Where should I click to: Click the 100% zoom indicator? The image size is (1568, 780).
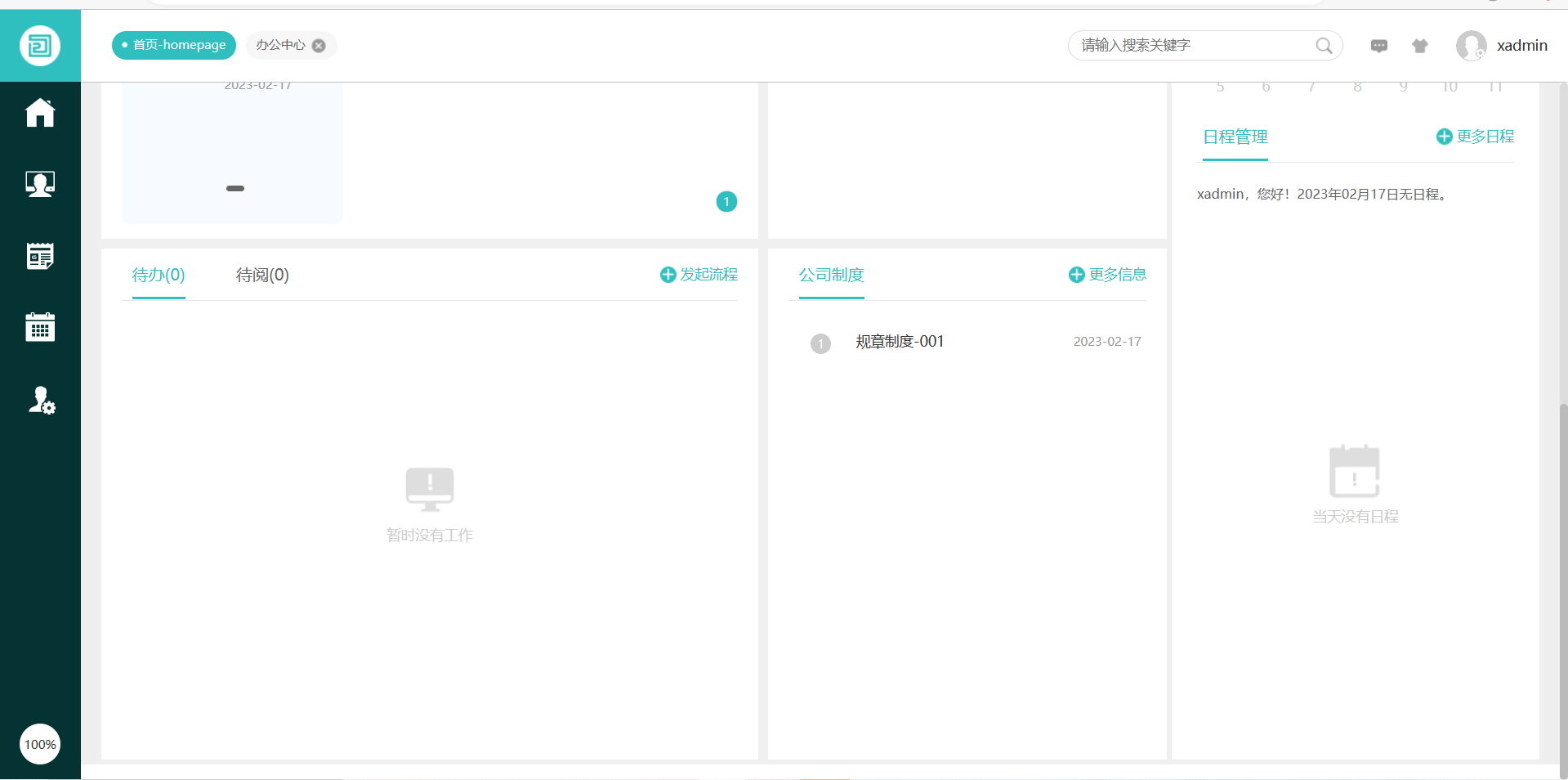pyautogui.click(x=40, y=744)
